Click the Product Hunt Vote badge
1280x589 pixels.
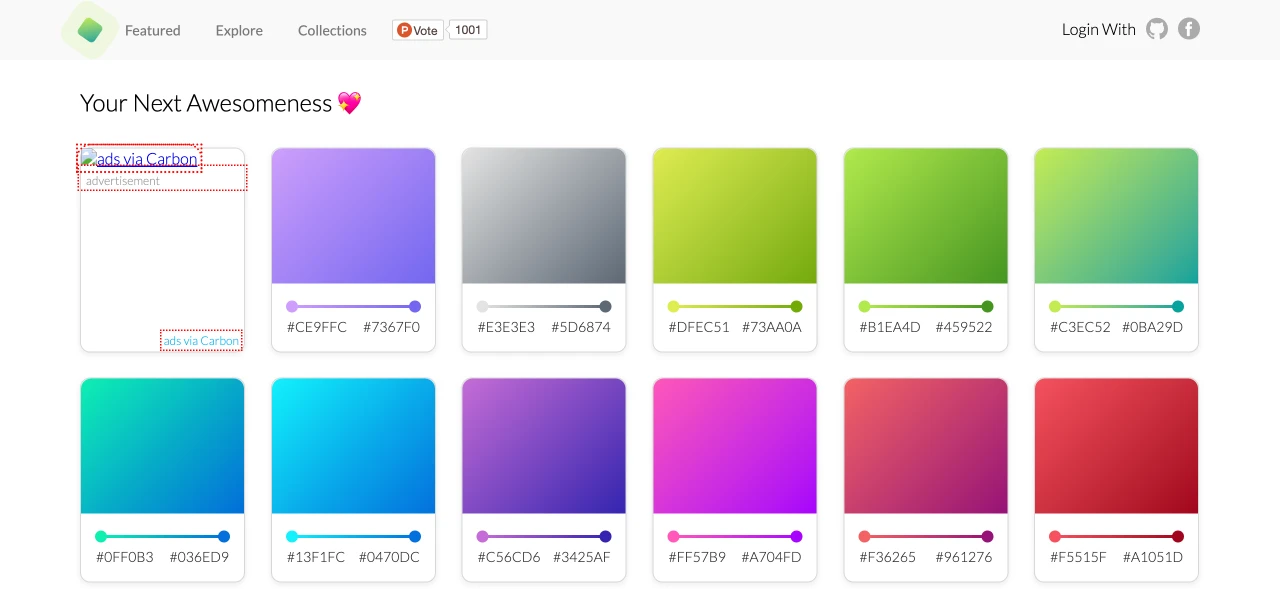417,30
